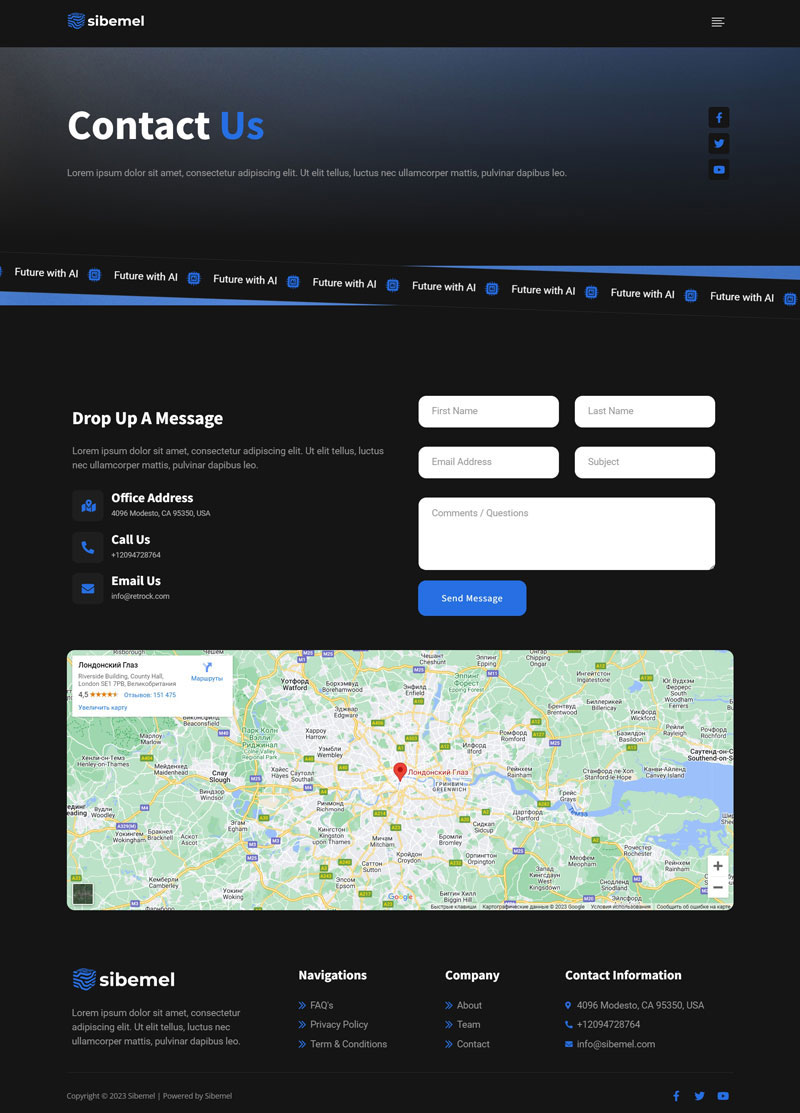
Task: Click the info@retrock.com email text
Action: [x=141, y=596]
